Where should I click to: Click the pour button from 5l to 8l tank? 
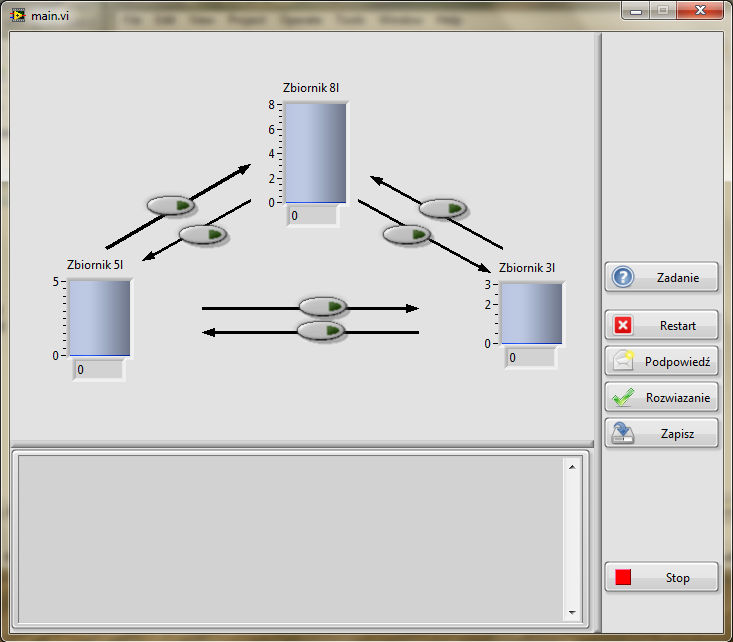[x=171, y=206]
